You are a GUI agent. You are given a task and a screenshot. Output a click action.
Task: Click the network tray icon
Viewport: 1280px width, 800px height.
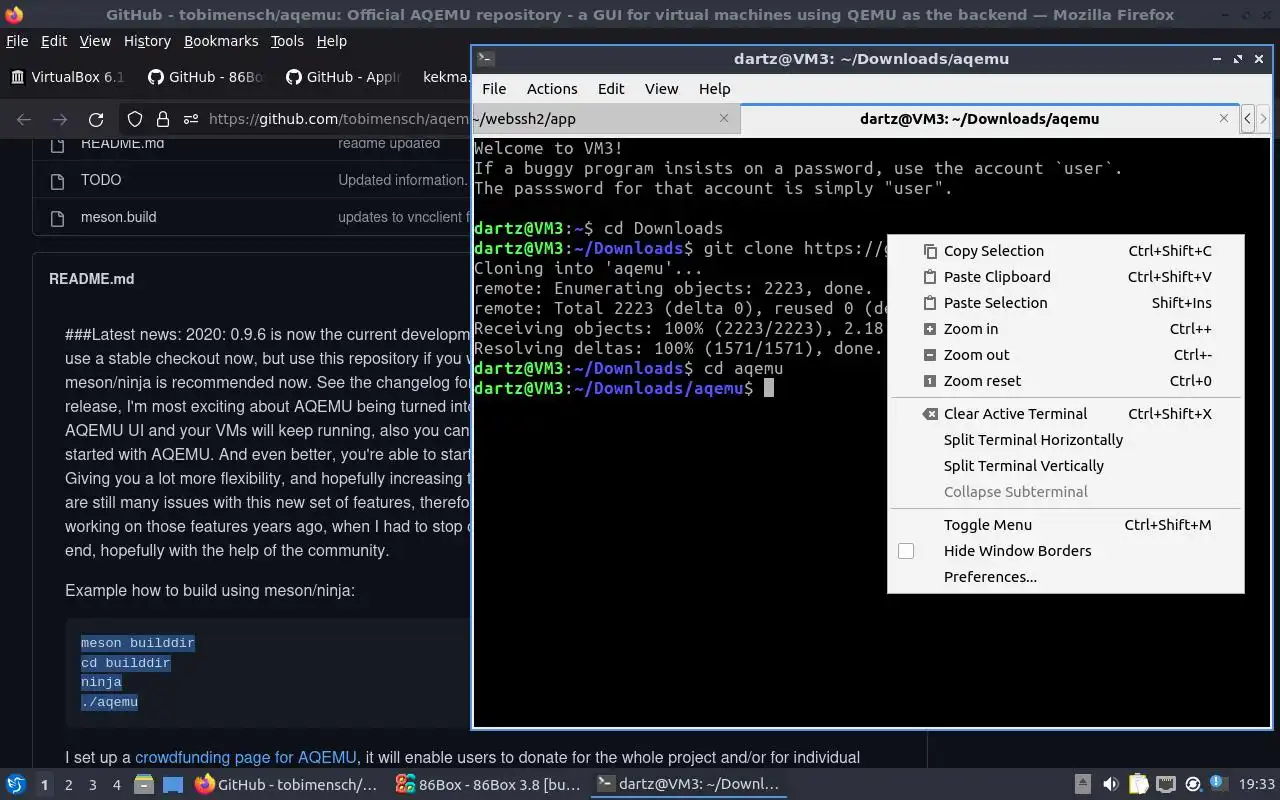click(x=1166, y=785)
